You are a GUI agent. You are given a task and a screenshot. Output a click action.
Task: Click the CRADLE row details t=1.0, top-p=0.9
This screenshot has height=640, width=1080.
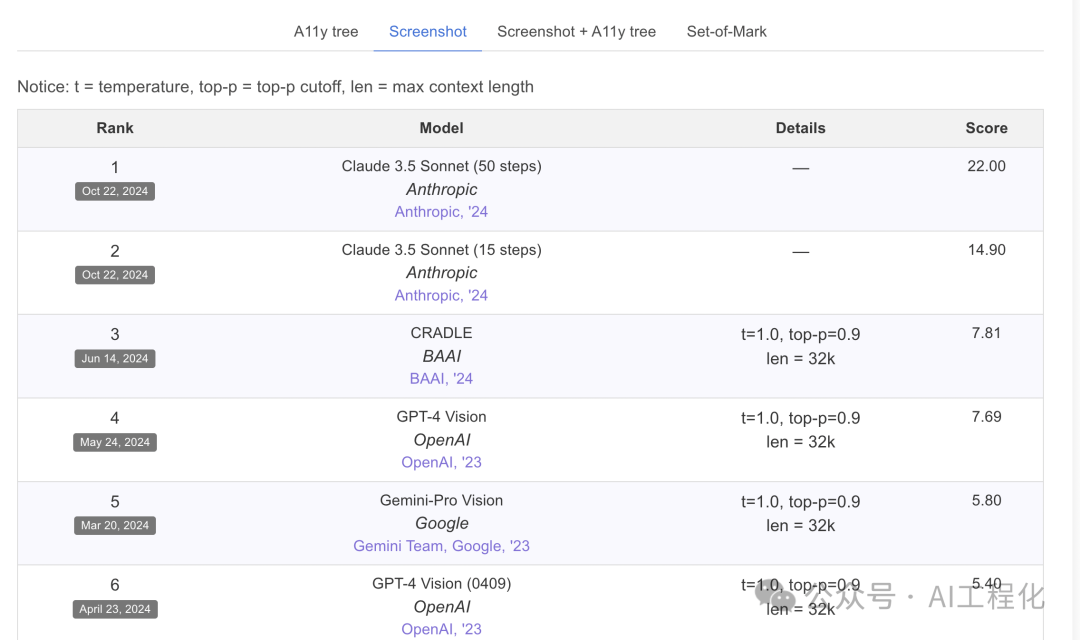[800, 334]
